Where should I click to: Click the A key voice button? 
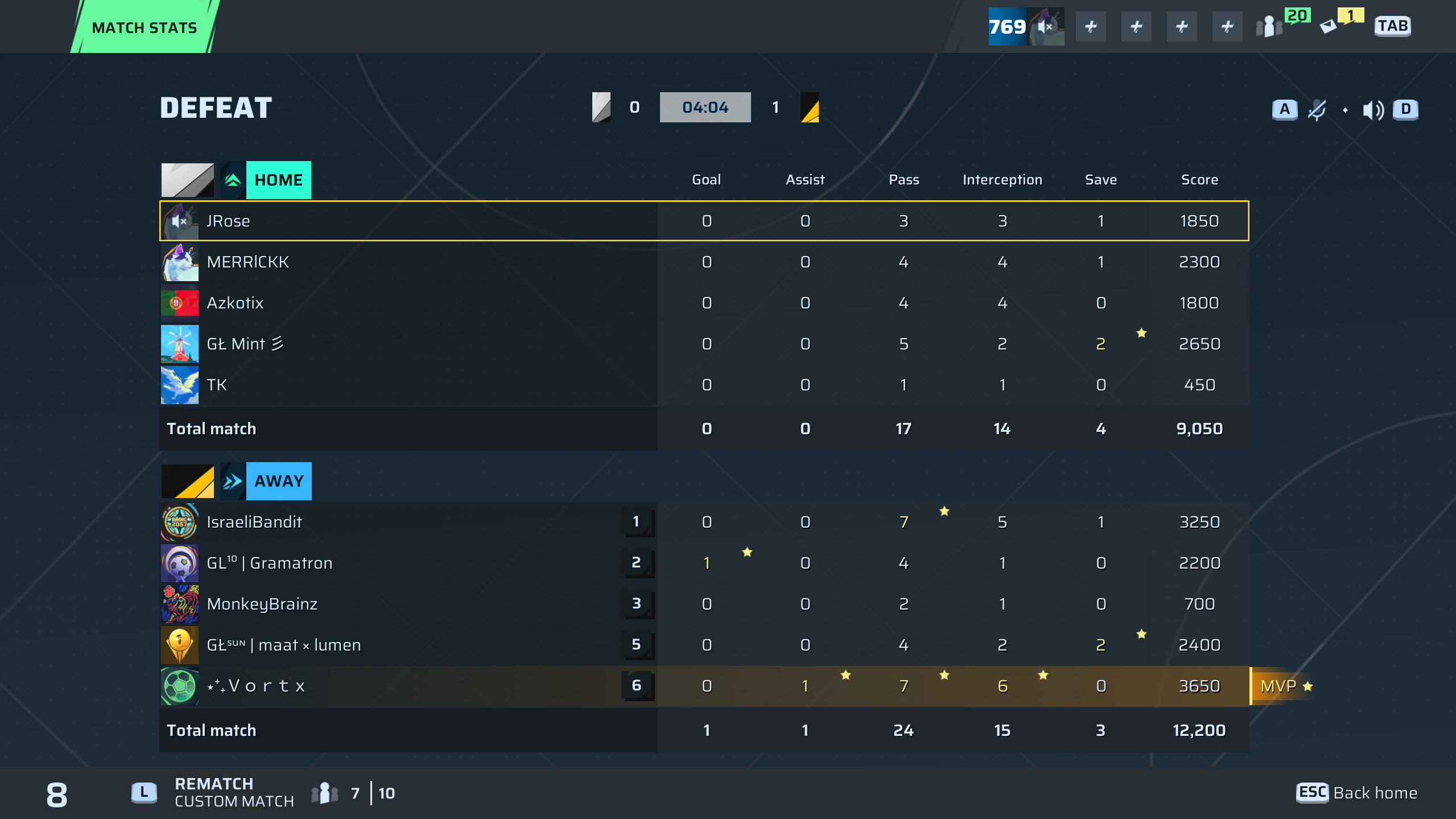1285,109
